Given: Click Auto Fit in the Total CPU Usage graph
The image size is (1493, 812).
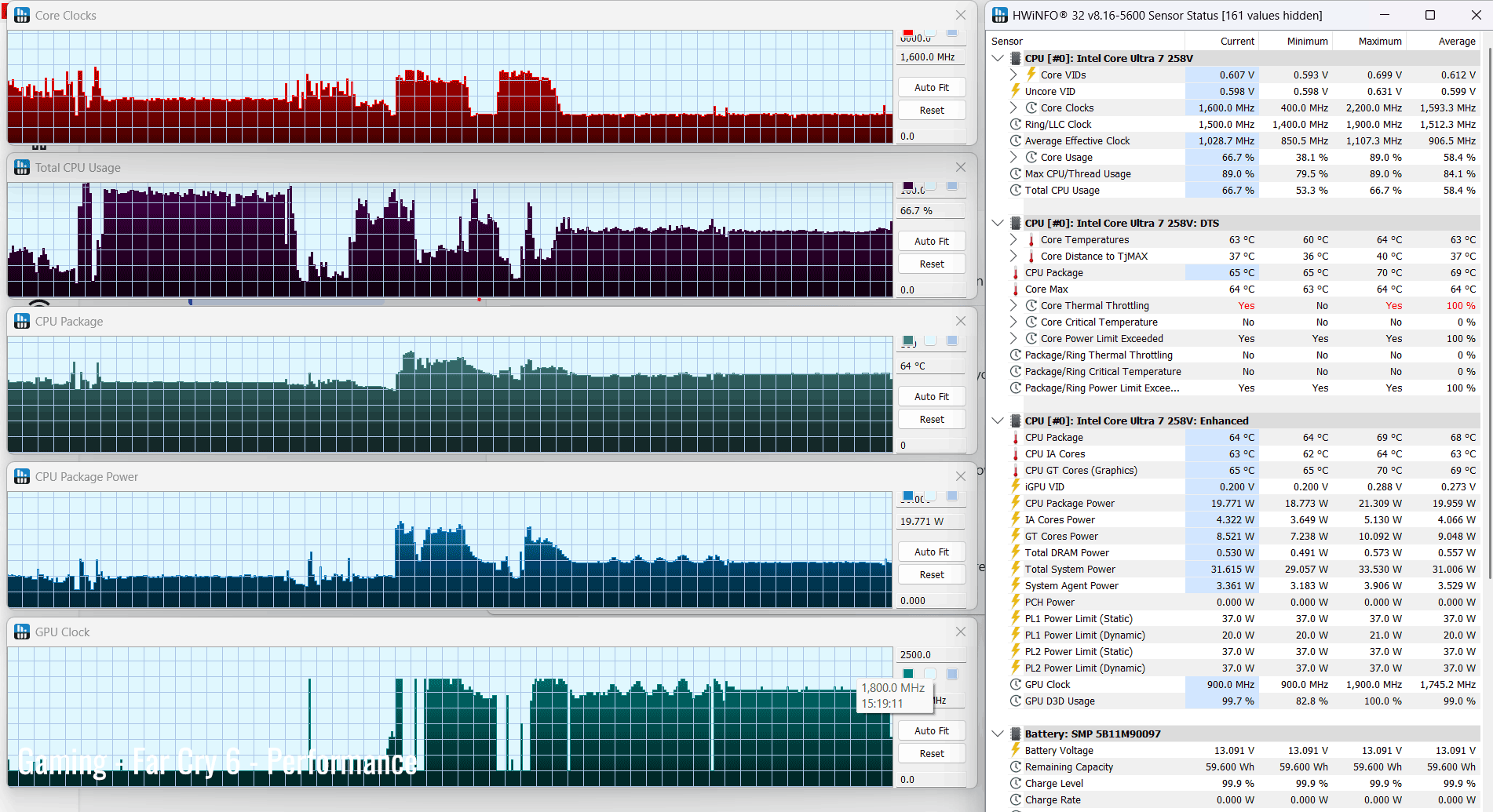Looking at the screenshot, I should point(932,241).
